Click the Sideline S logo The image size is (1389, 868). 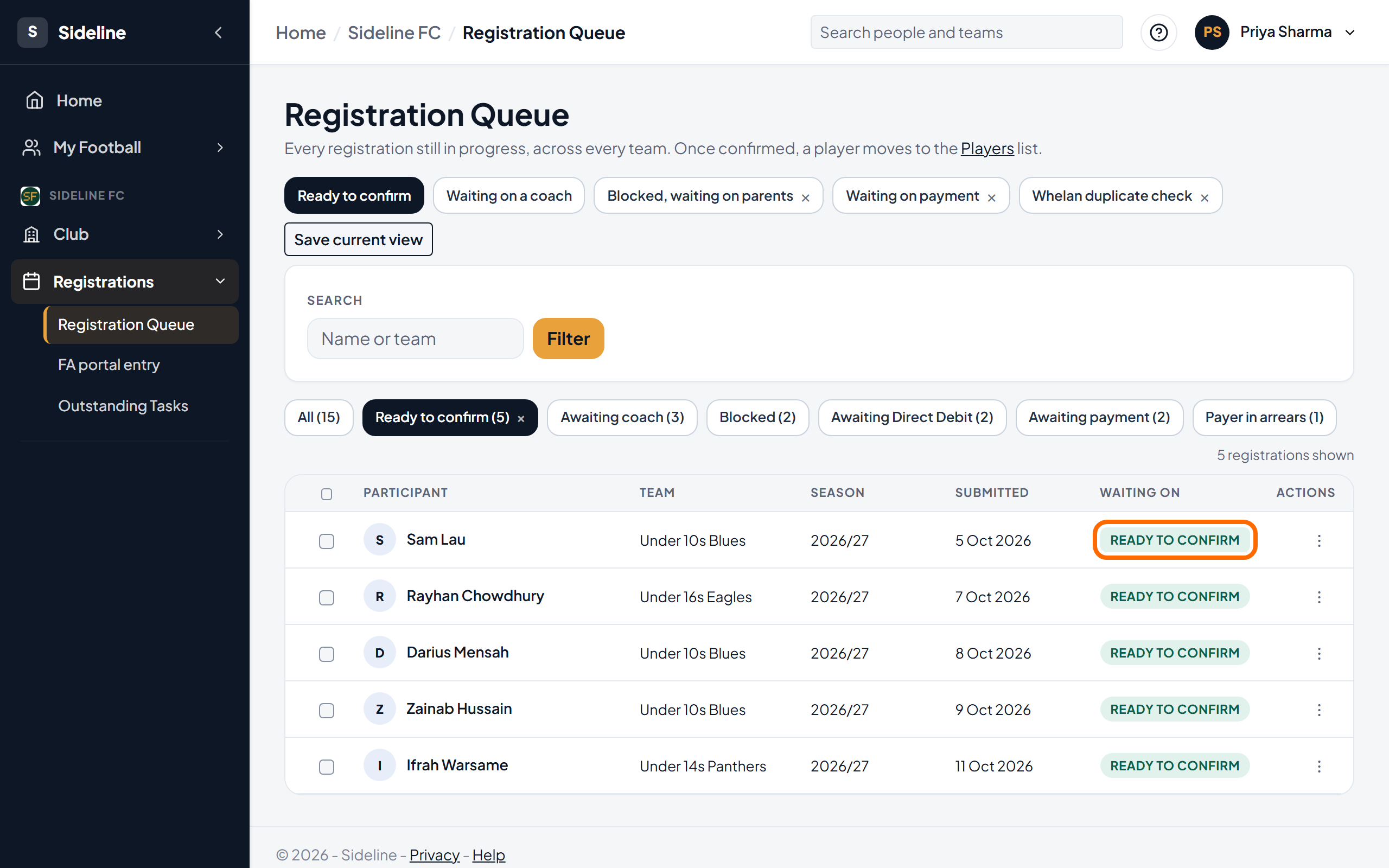[x=33, y=32]
